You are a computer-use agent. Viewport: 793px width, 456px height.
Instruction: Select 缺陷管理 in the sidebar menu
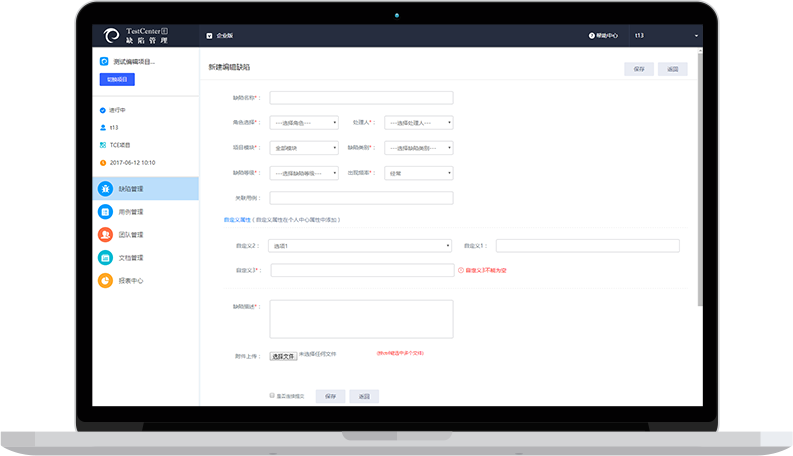tap(131, 188)
